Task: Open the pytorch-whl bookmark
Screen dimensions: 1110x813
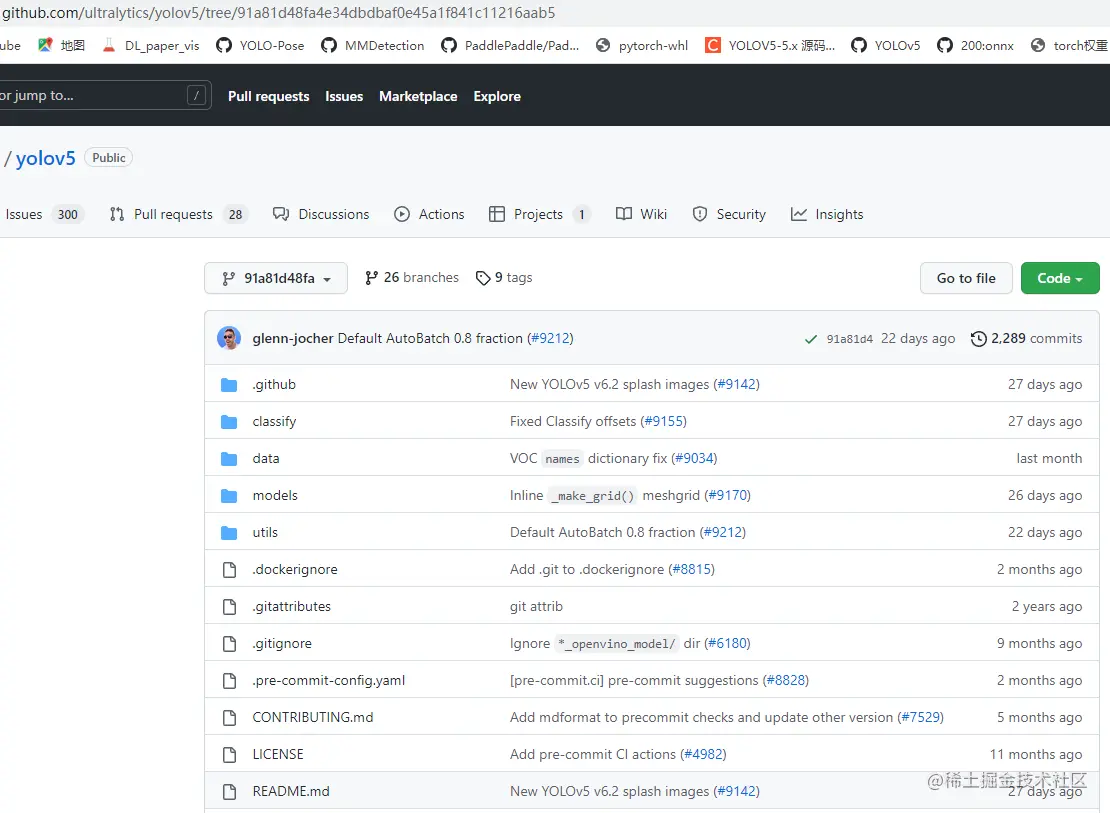Action: (641, 45)
